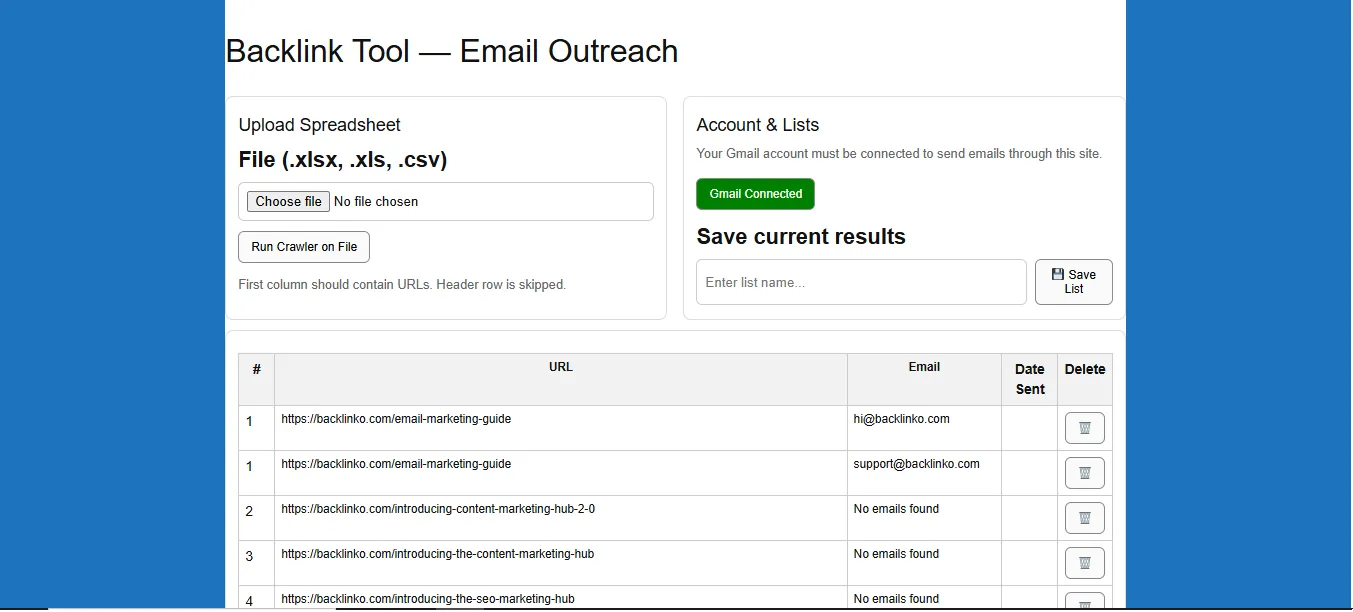Screen dimensions: 1353x612
Task: Click the Date Sent column header
Action: coord(1029,379)
